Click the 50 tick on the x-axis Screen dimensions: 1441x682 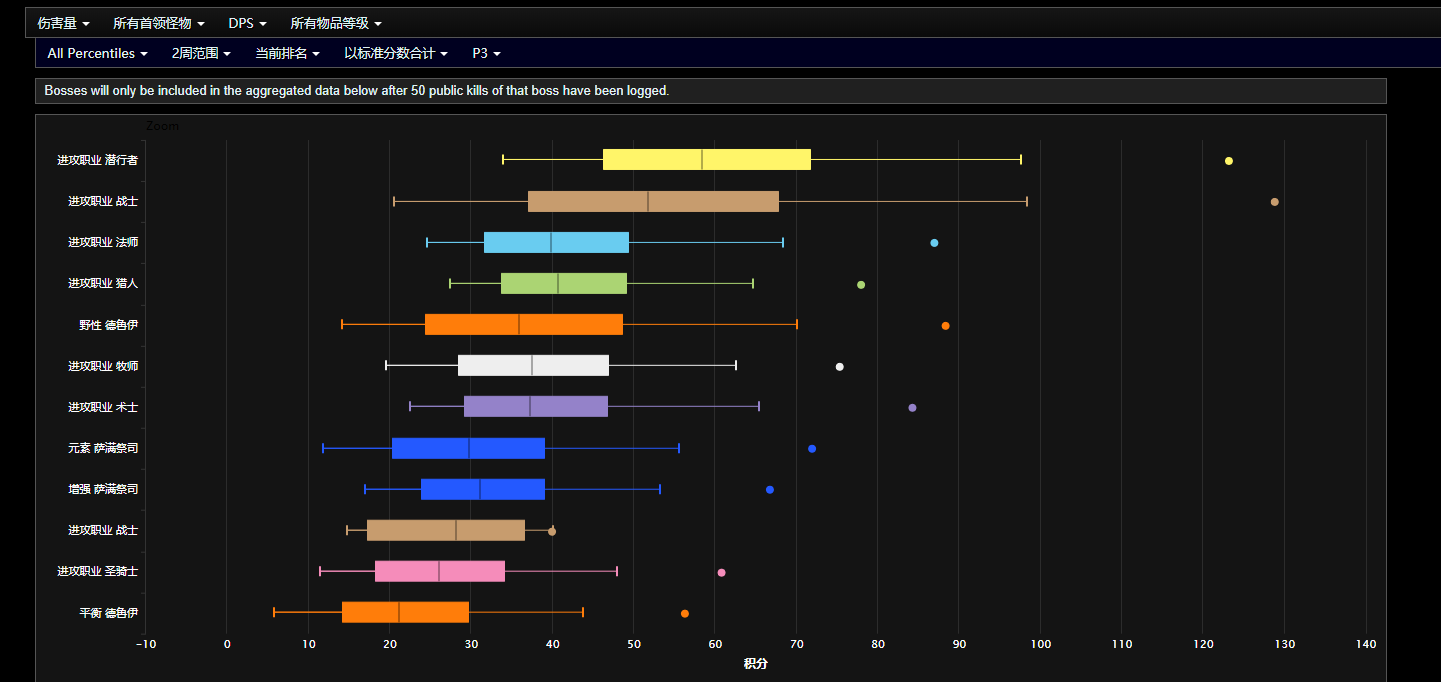coord(633,644)
